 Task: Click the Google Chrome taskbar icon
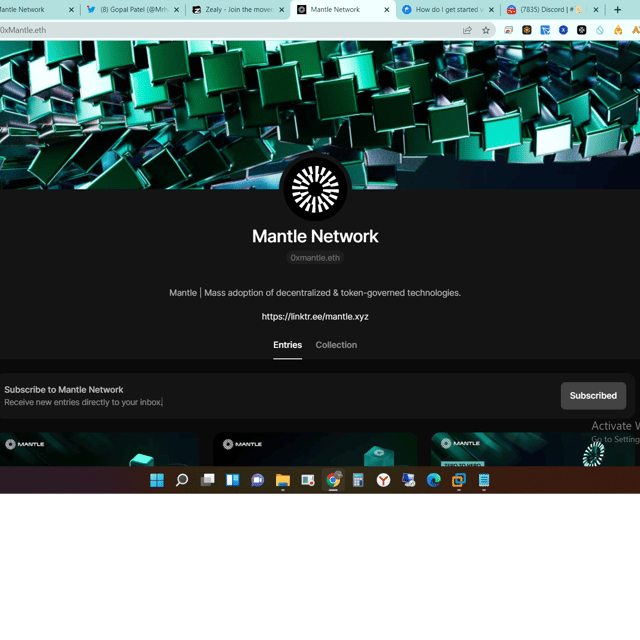click(333, 480)
